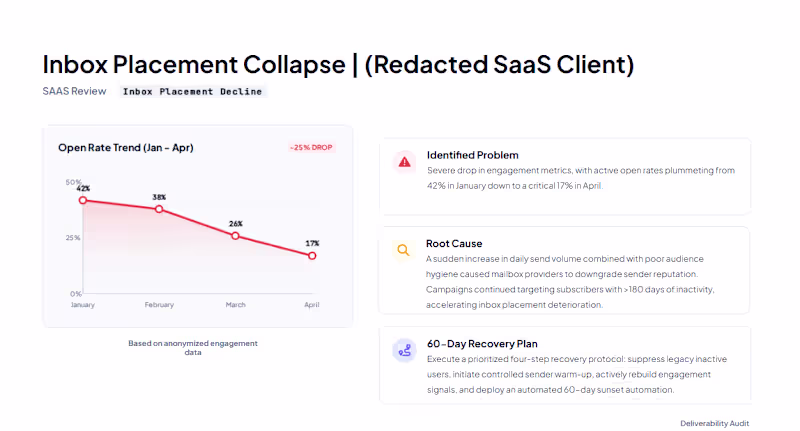
Task: Select the March 26% data point
Action: (x=235, y=236)
